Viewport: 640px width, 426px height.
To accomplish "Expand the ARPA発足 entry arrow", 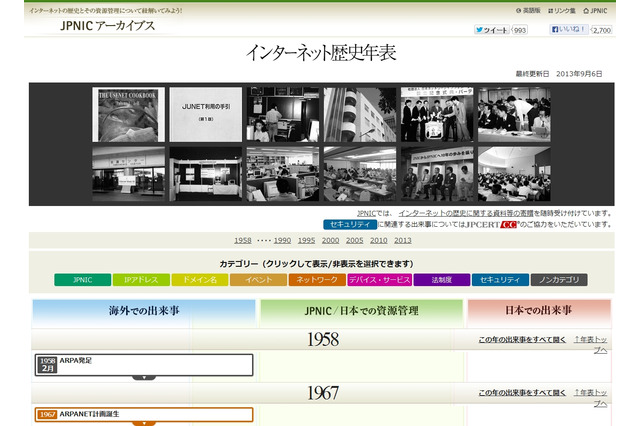I will click(144, 378).
